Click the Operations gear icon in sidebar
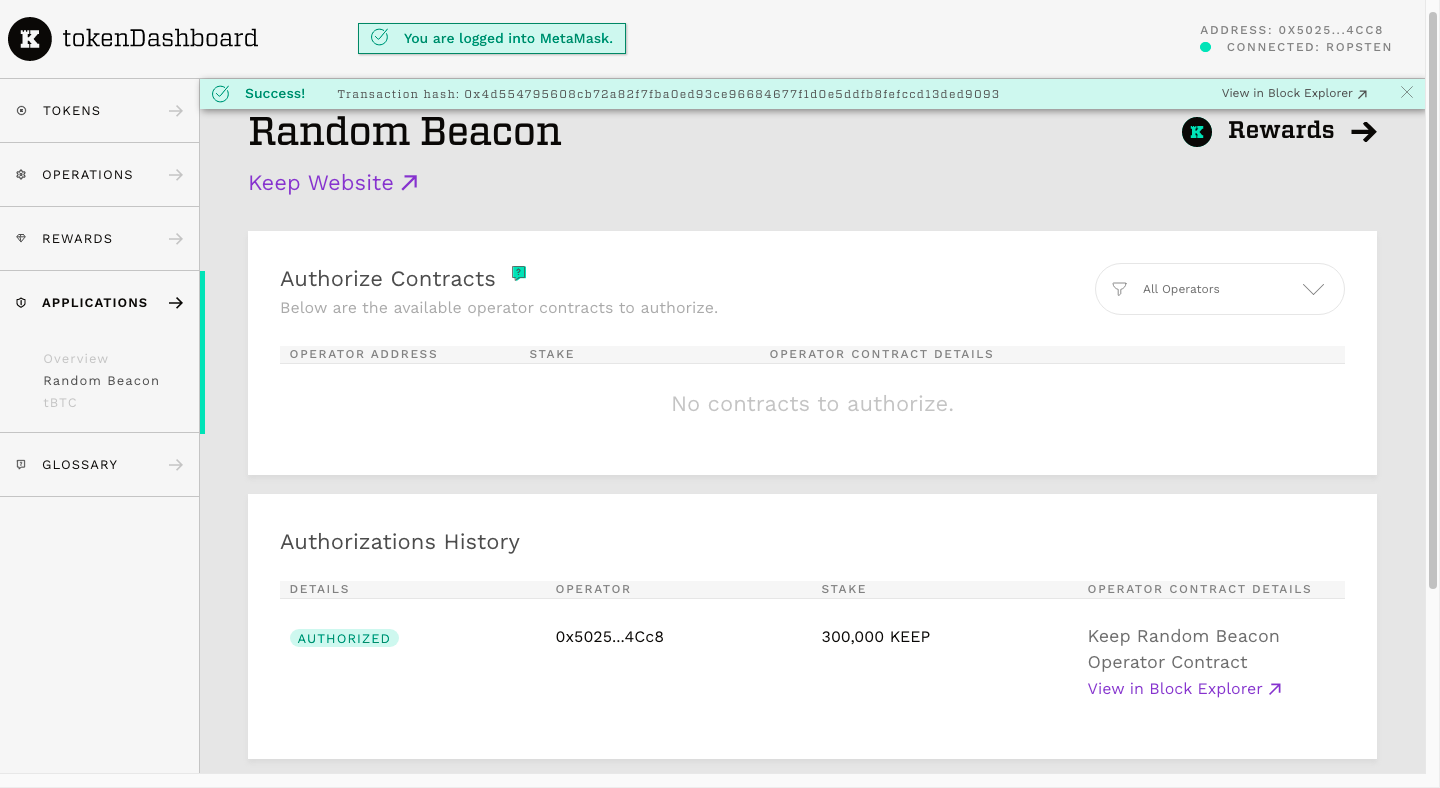1440x788 pixels. point(22,175)
